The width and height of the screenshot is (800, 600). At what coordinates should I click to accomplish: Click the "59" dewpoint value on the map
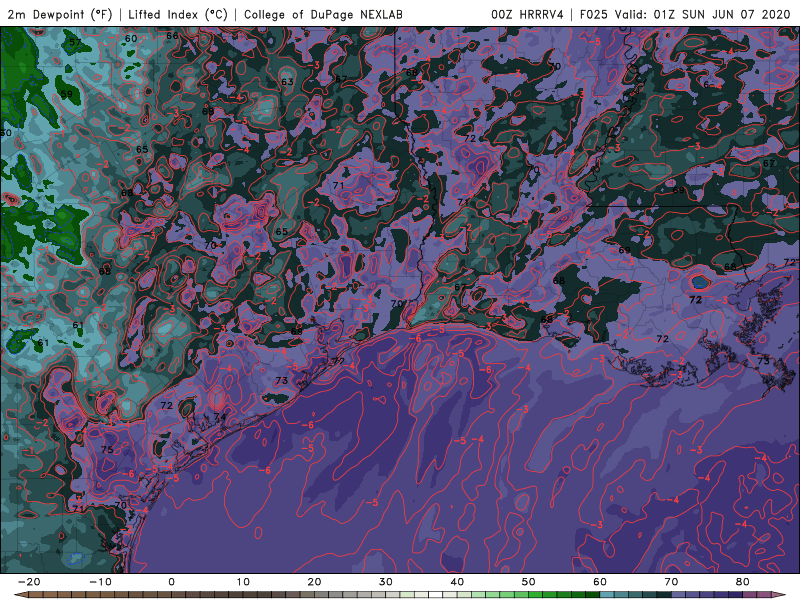[x=66, y=94]
